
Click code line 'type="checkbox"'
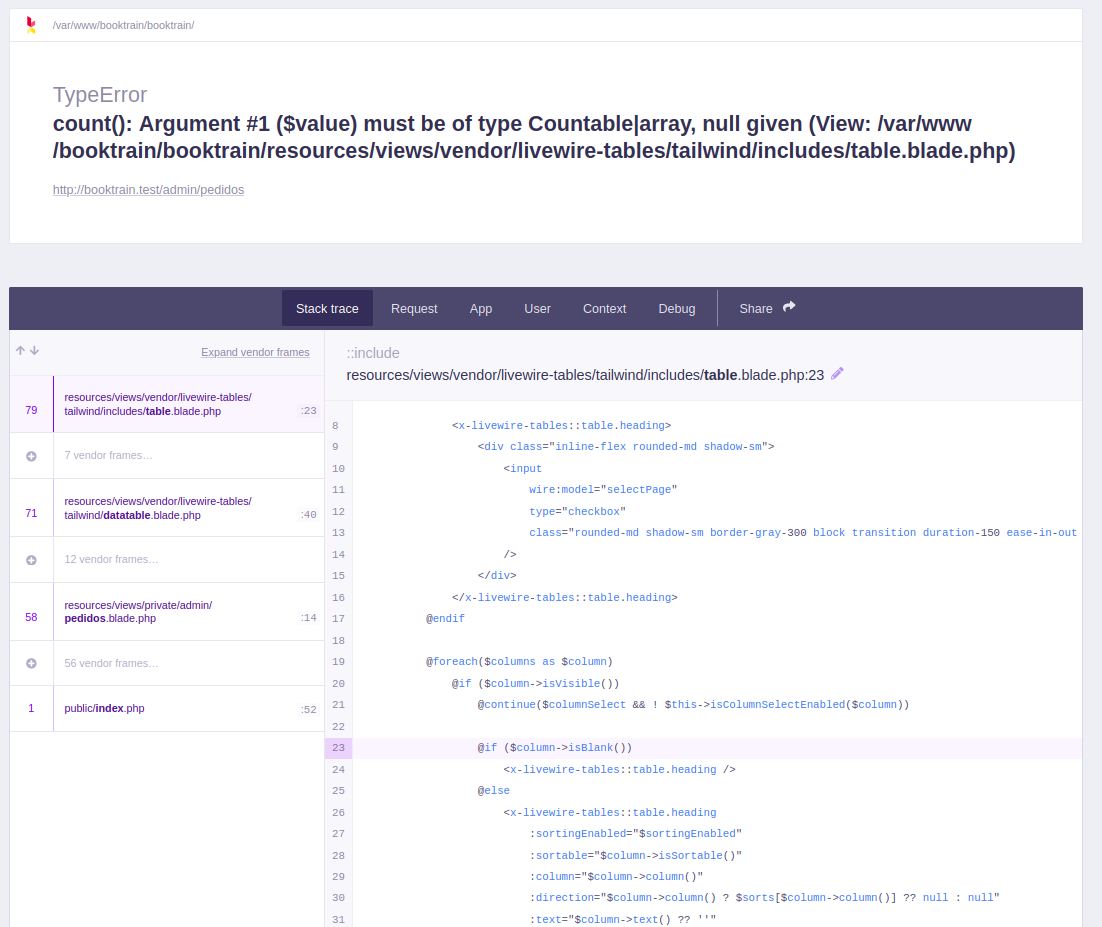click(577, 512)
